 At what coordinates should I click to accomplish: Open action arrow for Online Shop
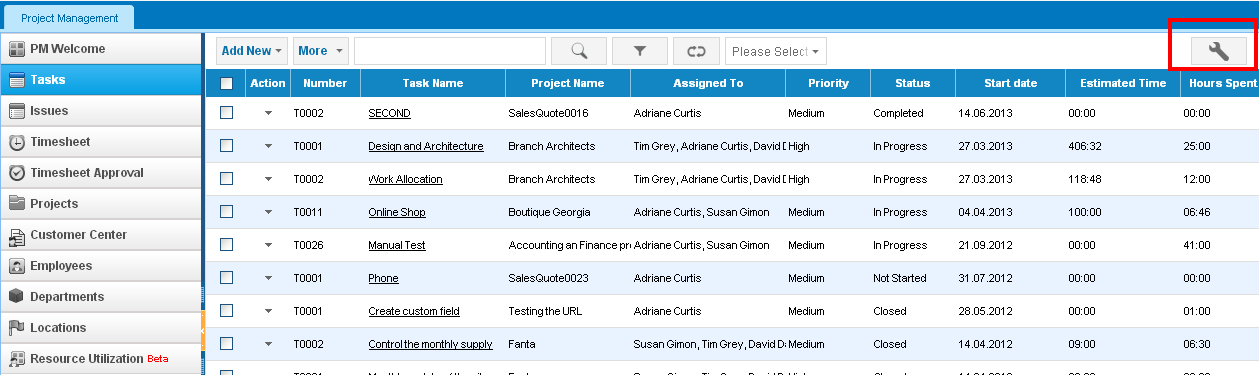(268, 213)
